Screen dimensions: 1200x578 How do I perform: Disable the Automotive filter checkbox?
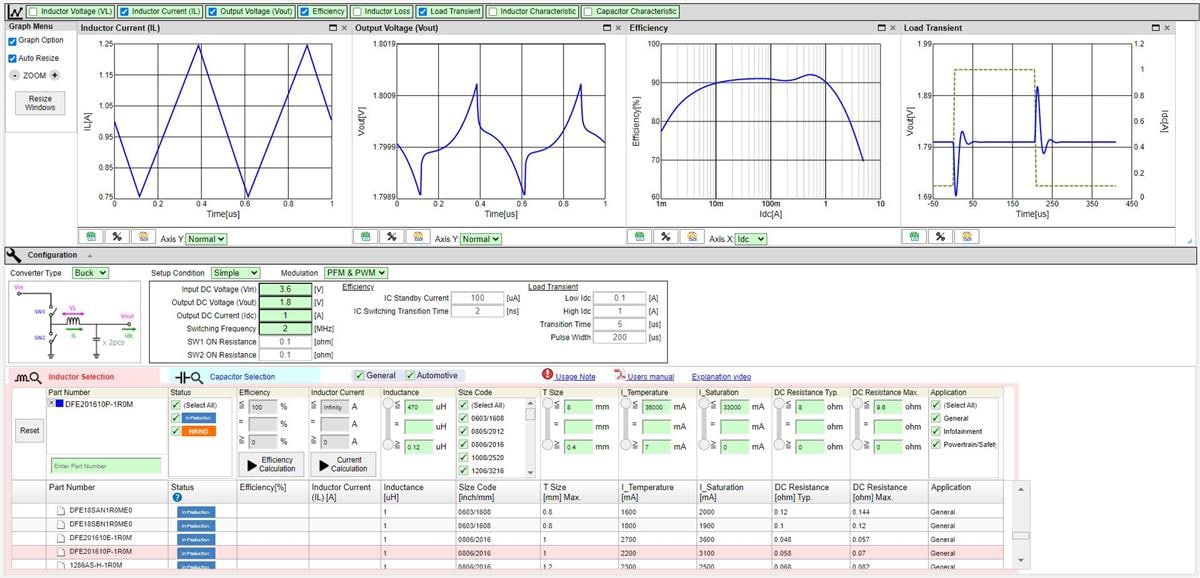[413, 376]
